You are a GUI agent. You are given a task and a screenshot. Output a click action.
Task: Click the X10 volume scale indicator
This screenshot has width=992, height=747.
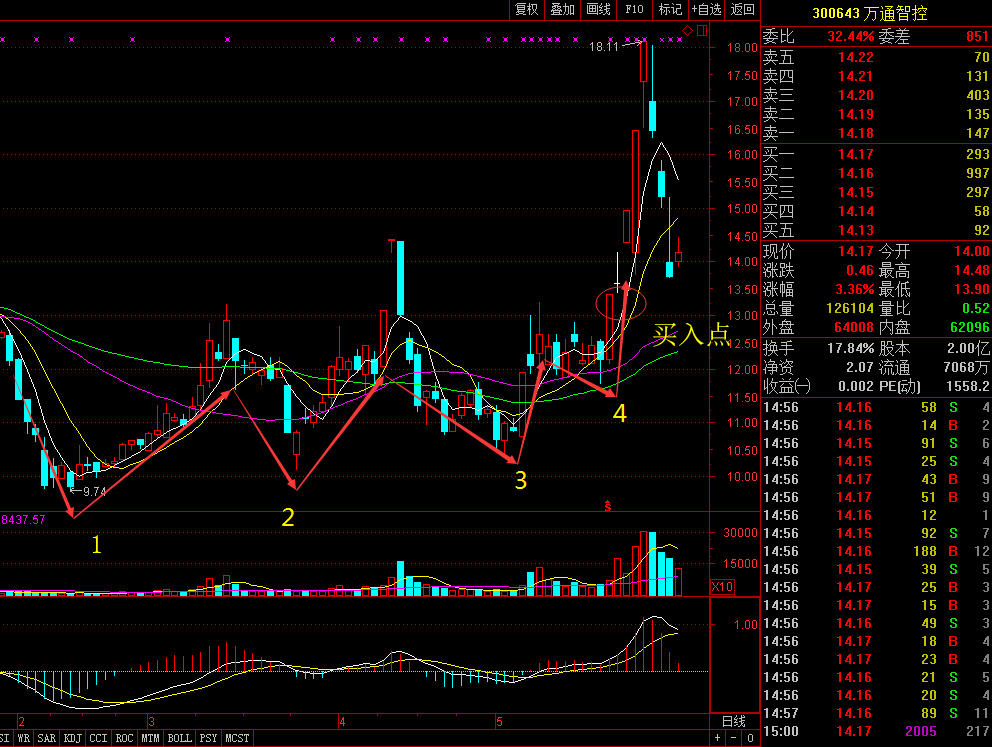(x=723, y=587)
